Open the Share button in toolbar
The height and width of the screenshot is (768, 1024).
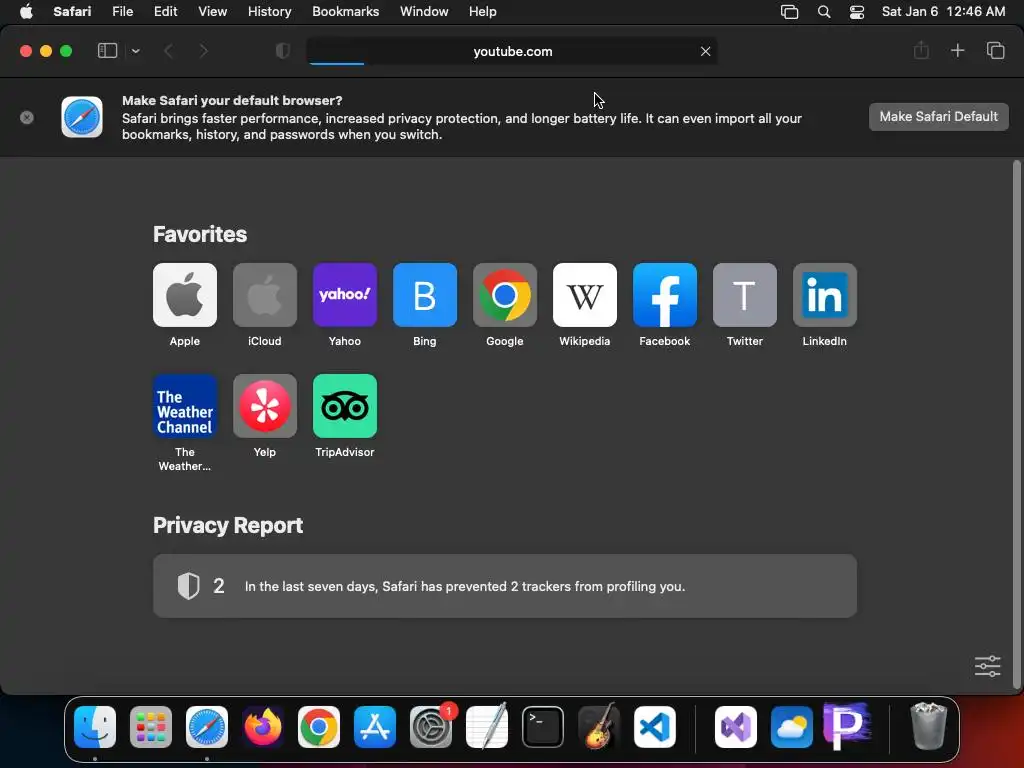point(921,50)
